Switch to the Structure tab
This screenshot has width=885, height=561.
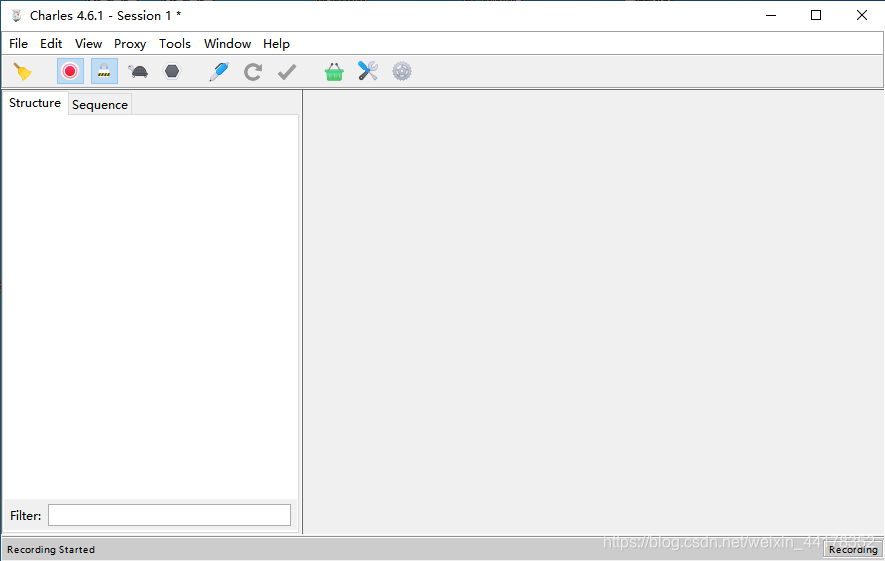[35, 103]
